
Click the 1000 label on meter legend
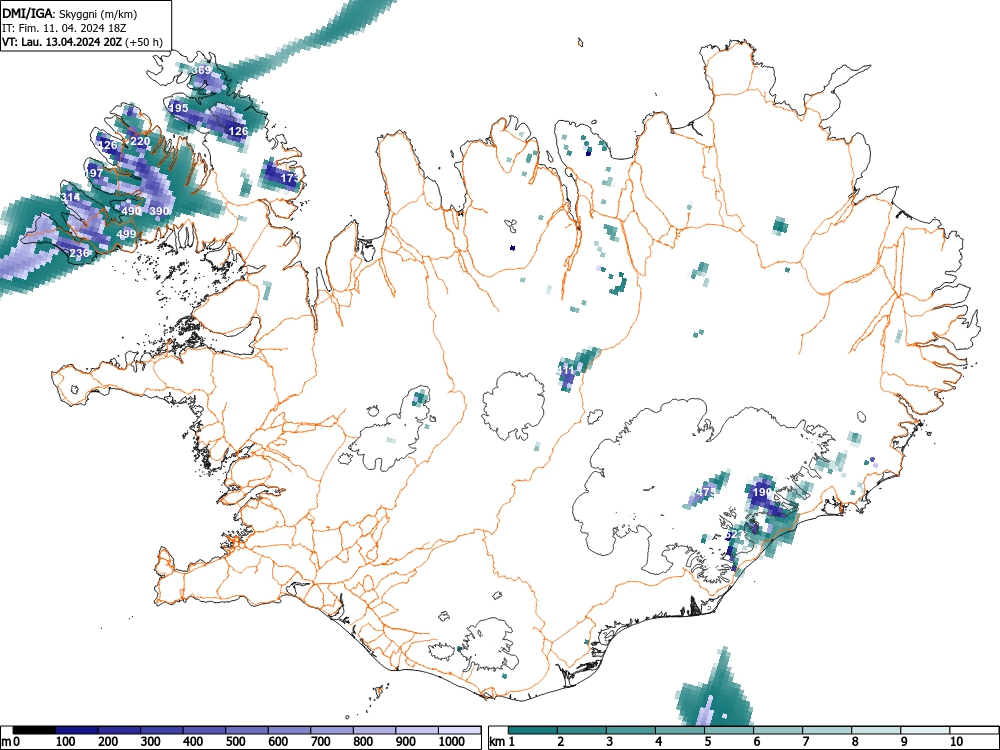(451, 742)
